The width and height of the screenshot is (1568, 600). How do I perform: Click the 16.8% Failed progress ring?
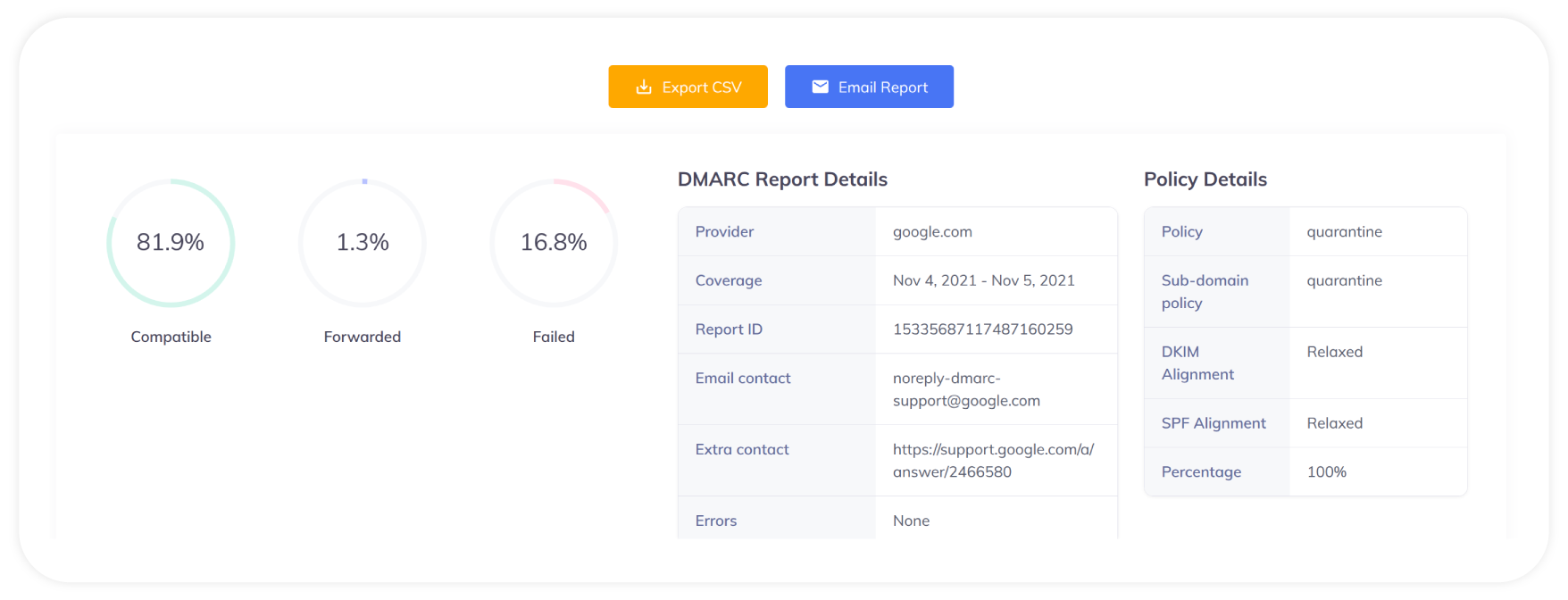click(554, 243)
